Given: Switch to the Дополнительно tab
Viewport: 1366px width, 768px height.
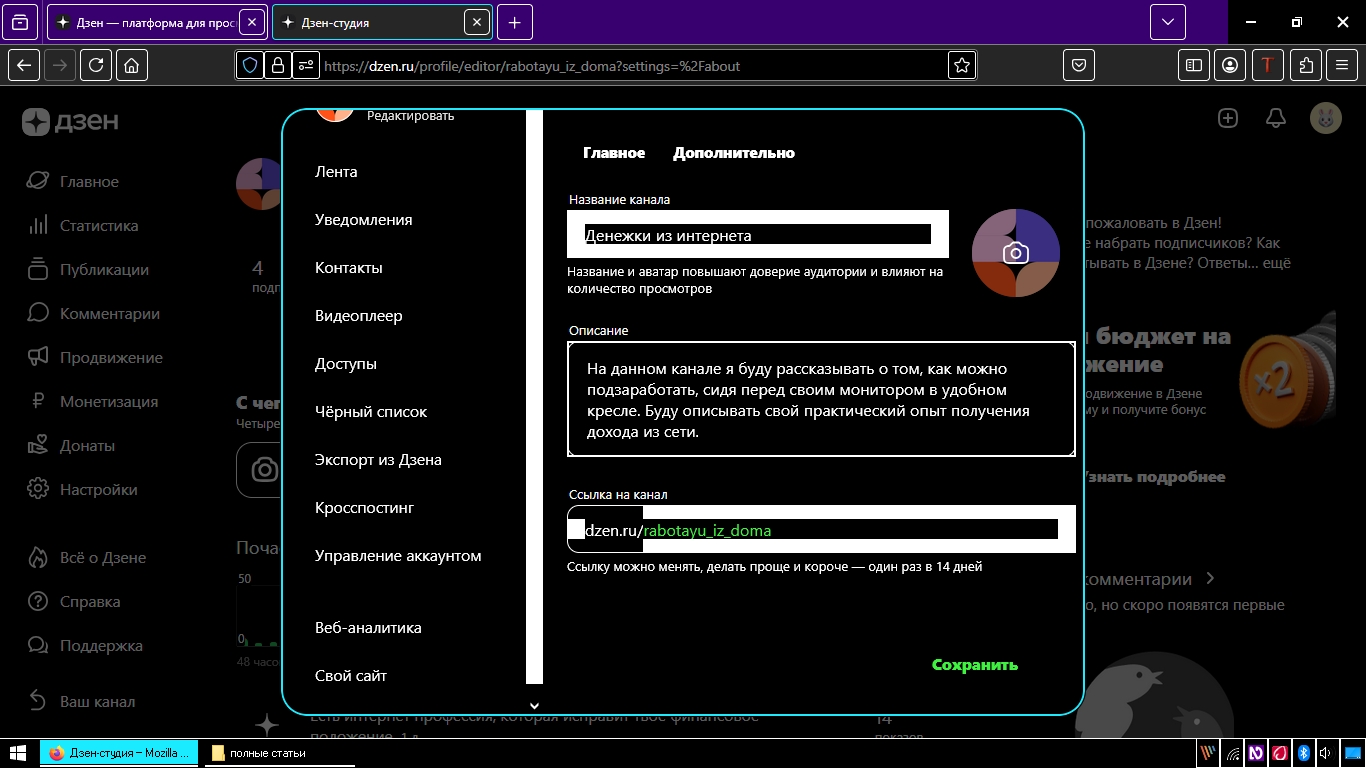Looking at the screenshot, I should 734,153.
